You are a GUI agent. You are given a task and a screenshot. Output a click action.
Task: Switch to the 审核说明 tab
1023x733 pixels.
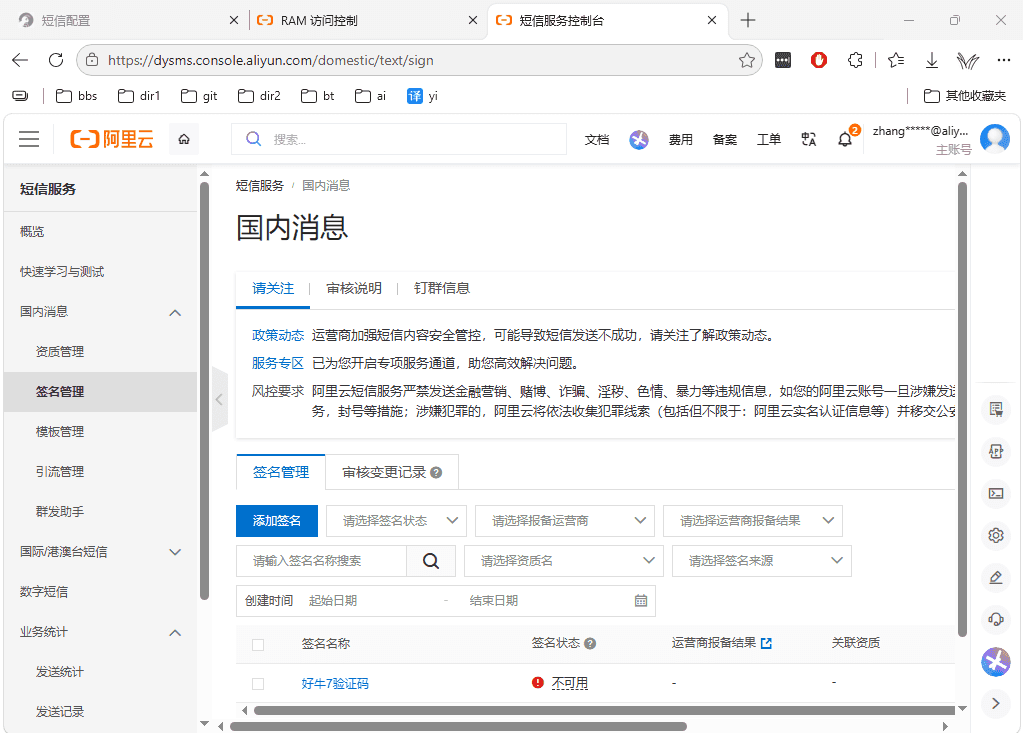tap(354, 288)
